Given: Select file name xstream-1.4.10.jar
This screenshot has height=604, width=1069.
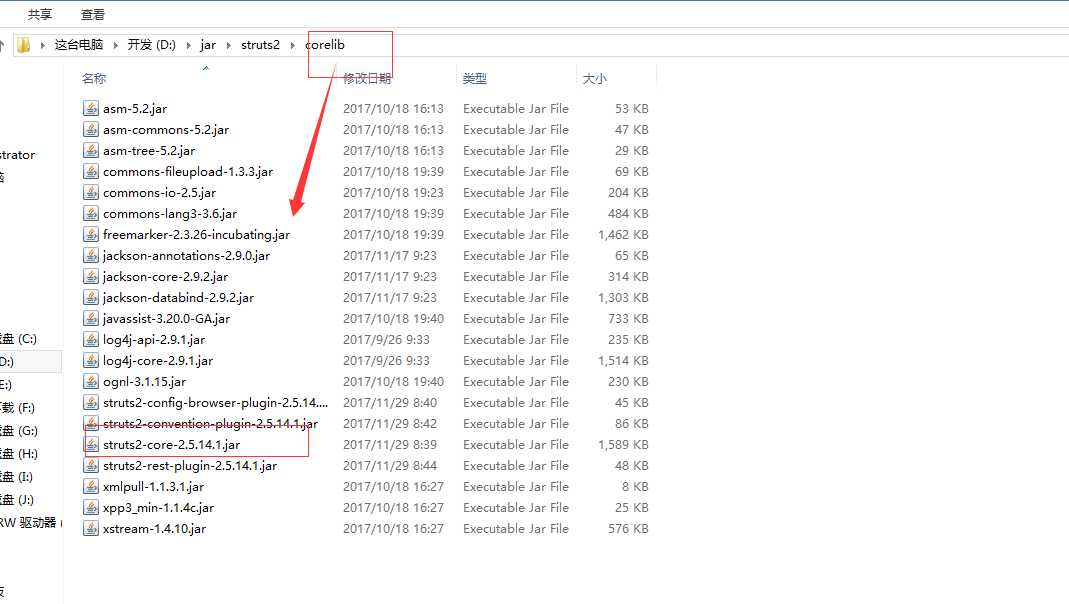Looking at the screenshot, I should [154, 528].
